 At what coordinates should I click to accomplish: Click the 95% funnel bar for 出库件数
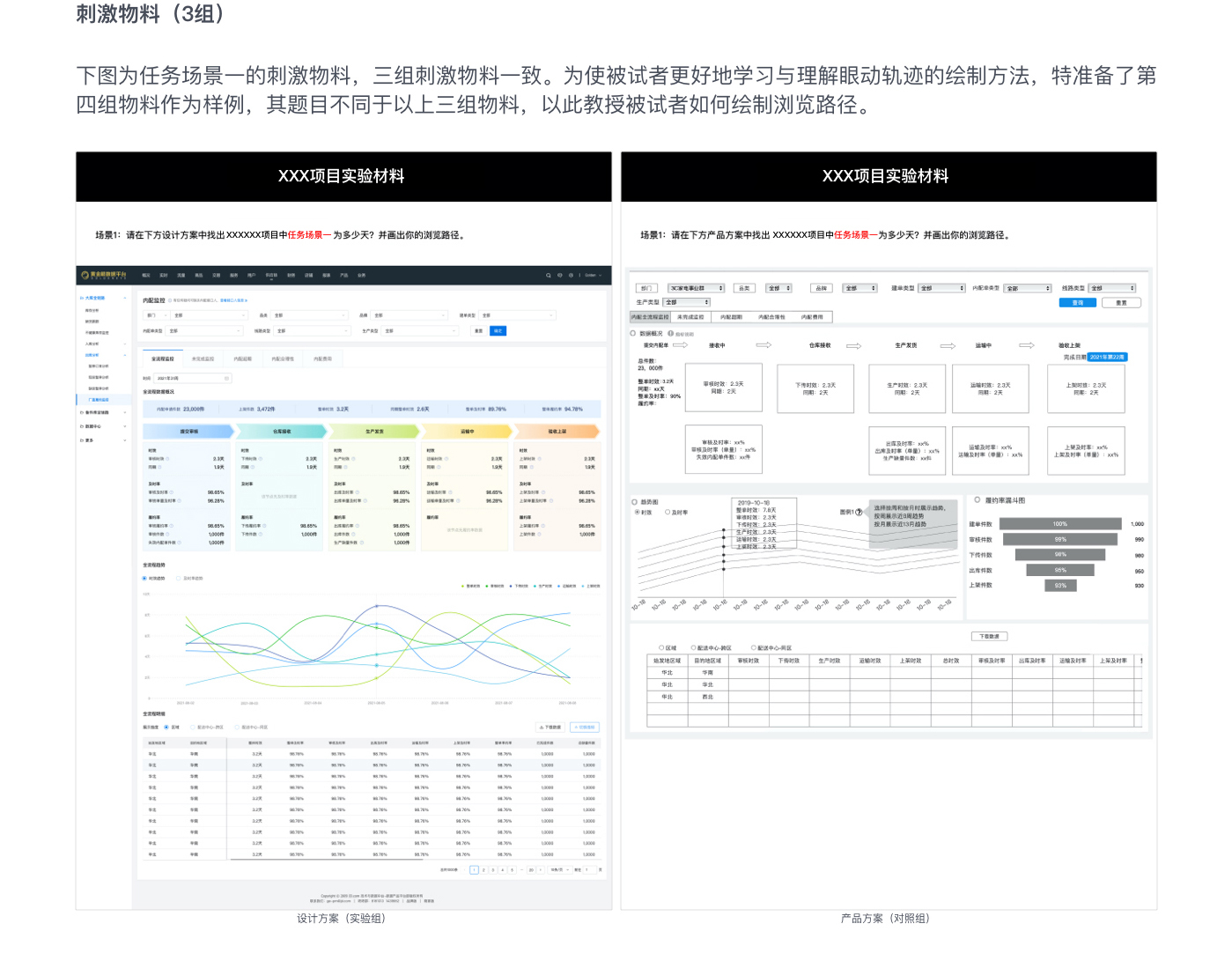pos(1060,570)
